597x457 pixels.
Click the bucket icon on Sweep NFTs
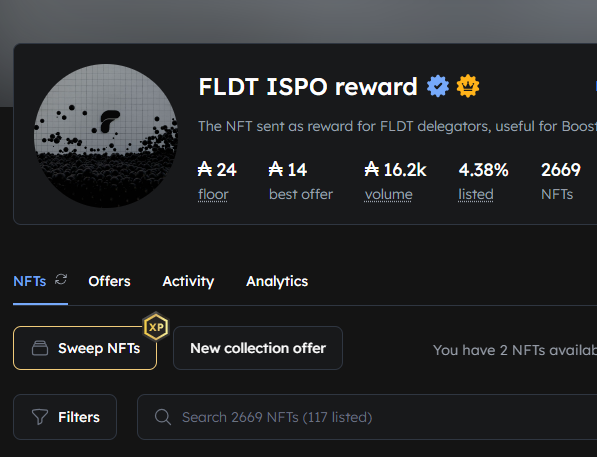pyautogui.click(x=40, y=348)
